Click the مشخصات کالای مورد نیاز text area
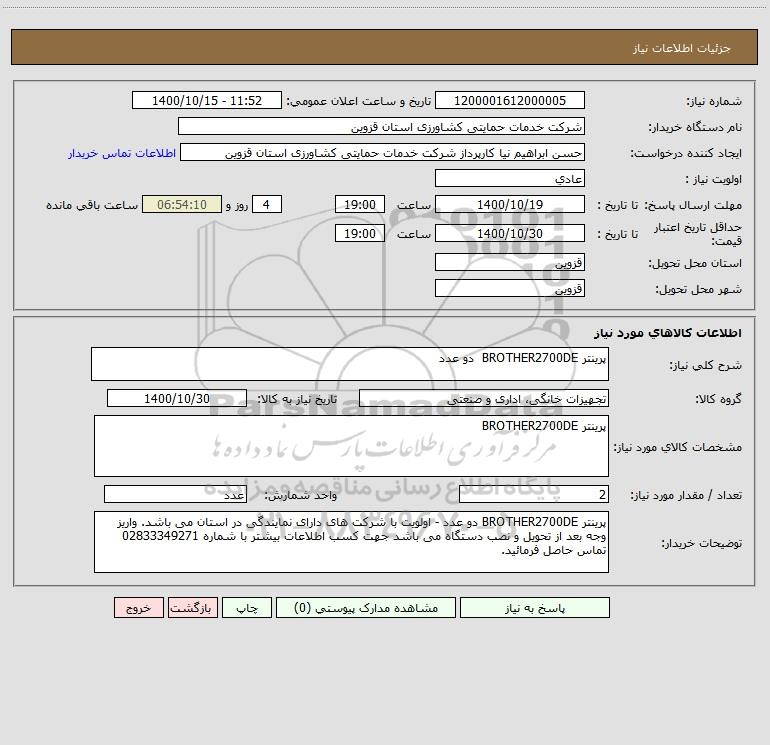This screenshot has height=745, width=770. click(x=351, y=446)
